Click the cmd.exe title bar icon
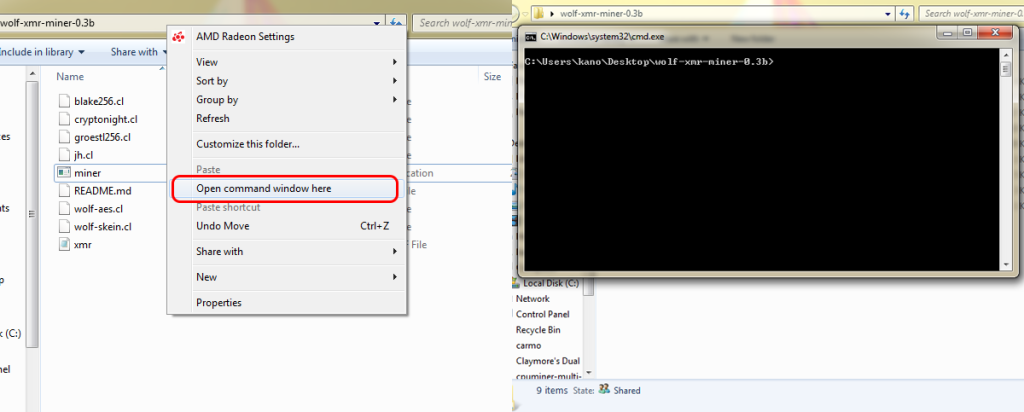1024x412 pixels. point(532,37)
